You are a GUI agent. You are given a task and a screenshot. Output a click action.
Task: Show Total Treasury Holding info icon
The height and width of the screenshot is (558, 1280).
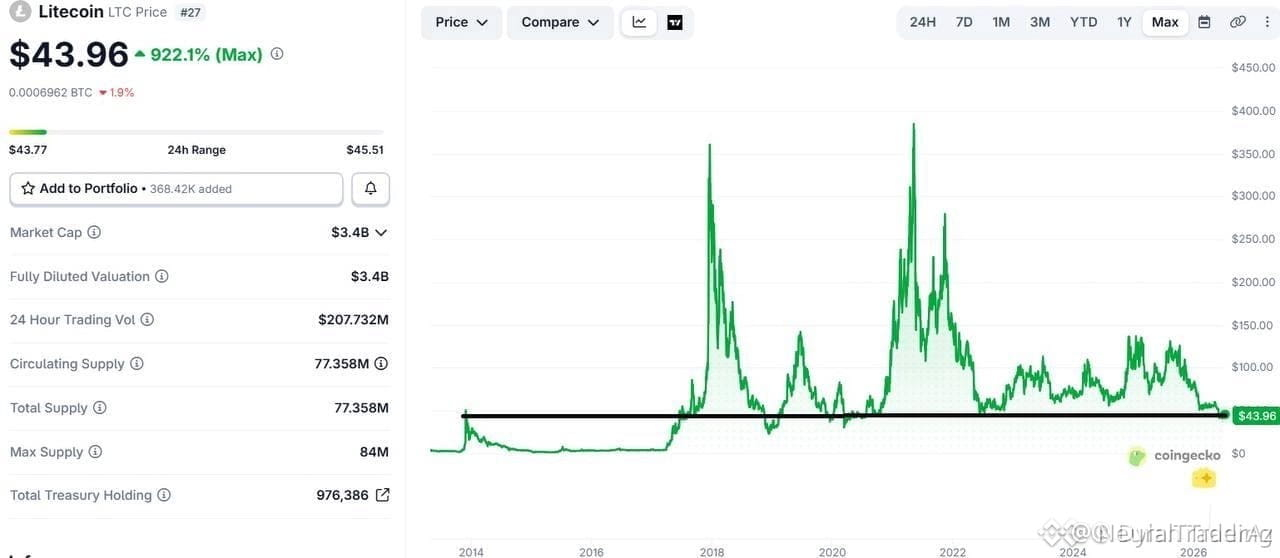point(164,495)
